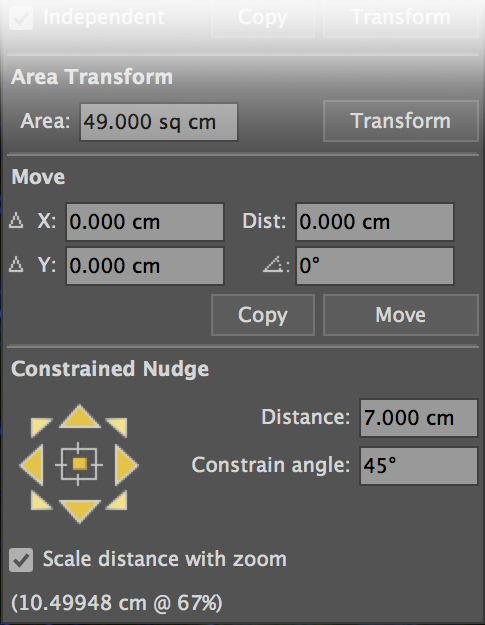This screenshot has width=485, height=625.
Task: Nudge selection left with left arrow
Action: [x=31, y=465]
